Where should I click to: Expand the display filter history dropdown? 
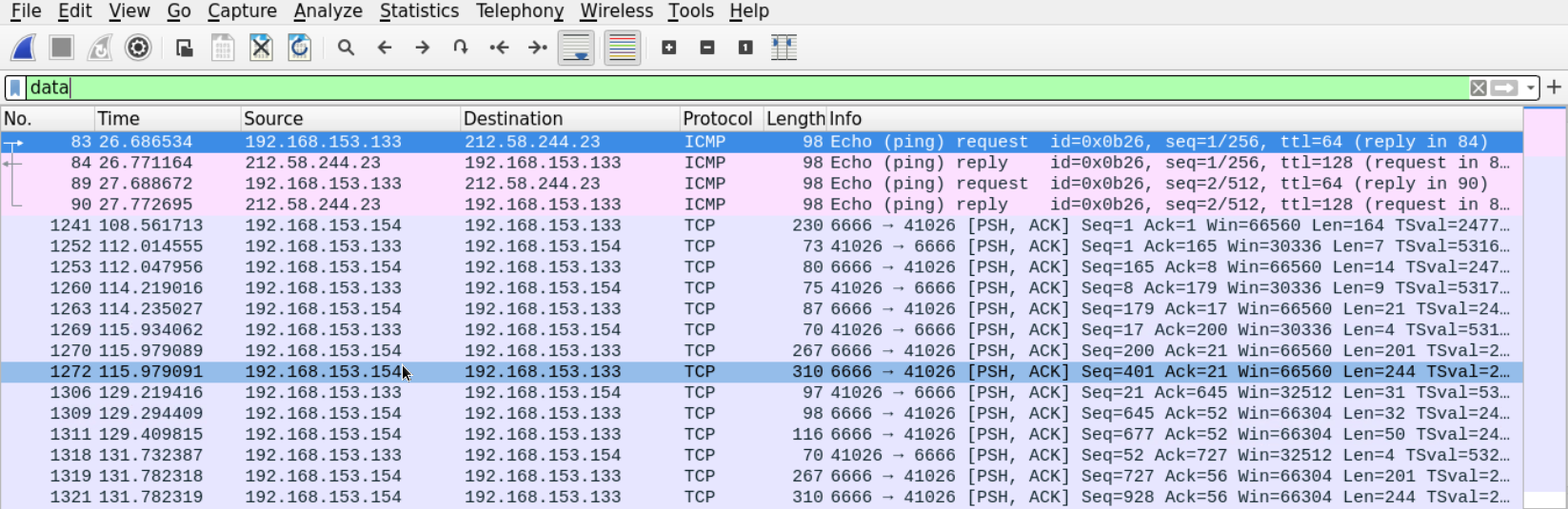point(1531,88)
